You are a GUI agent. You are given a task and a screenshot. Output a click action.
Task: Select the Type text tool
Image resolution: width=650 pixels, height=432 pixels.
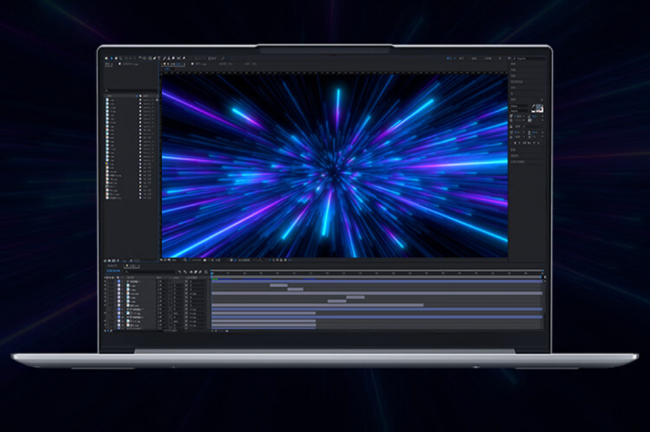tap(159, 58)
